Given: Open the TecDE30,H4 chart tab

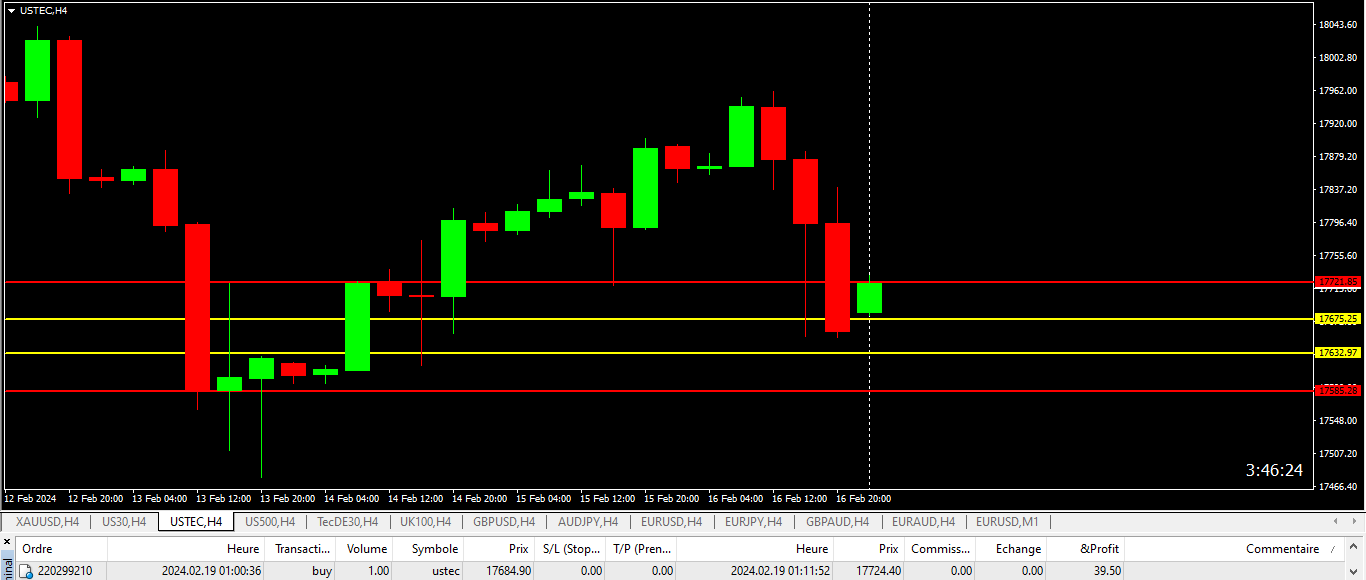Looking at the screenshot, I should tap(347, 522).
